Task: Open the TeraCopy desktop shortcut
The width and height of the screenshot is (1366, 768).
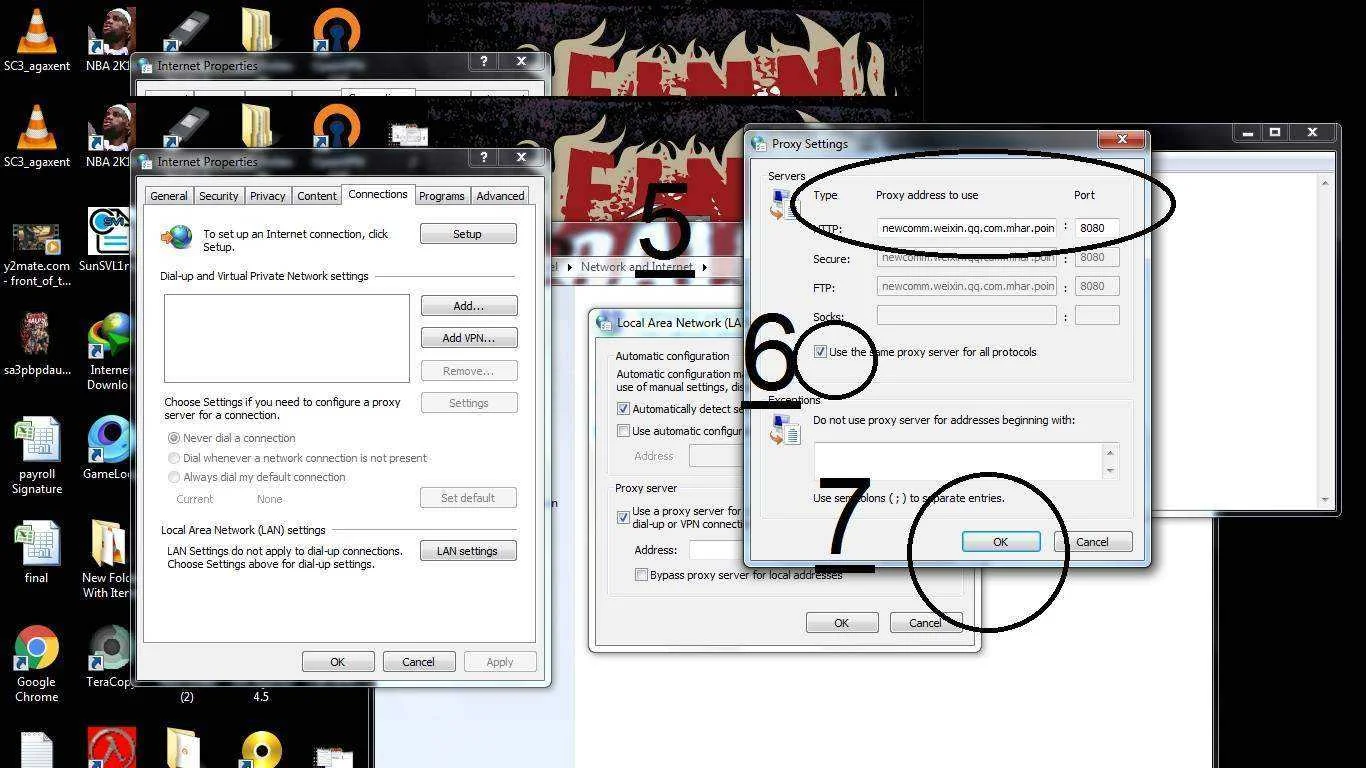Action: pos(108,657)
